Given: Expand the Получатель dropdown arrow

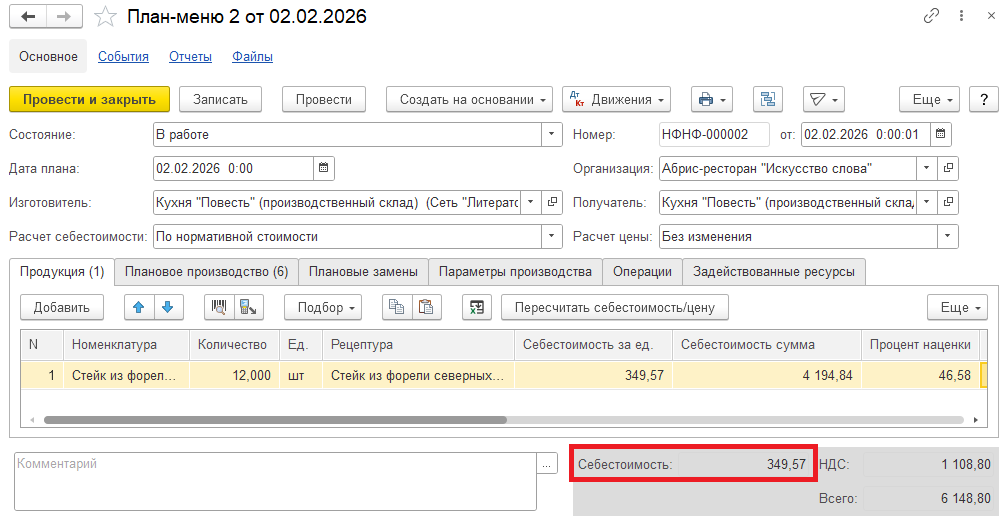Looking at the screenshot, I should point(926,202).
